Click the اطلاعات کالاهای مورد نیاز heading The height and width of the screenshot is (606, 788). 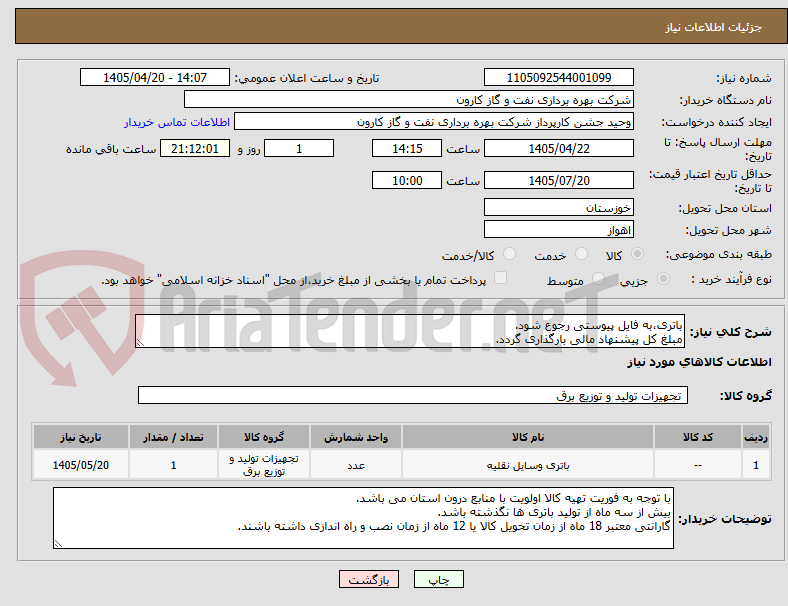[x=699, y=362]
